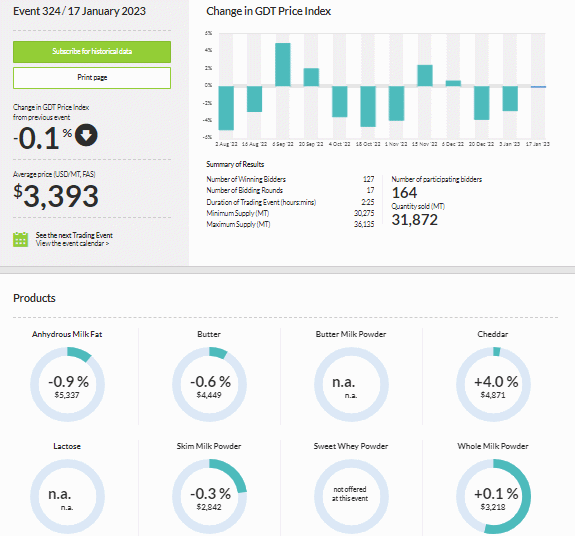Click the Butter price $4,449
Viewport: 575px width, 536px height.
click(x=209, y=395)
